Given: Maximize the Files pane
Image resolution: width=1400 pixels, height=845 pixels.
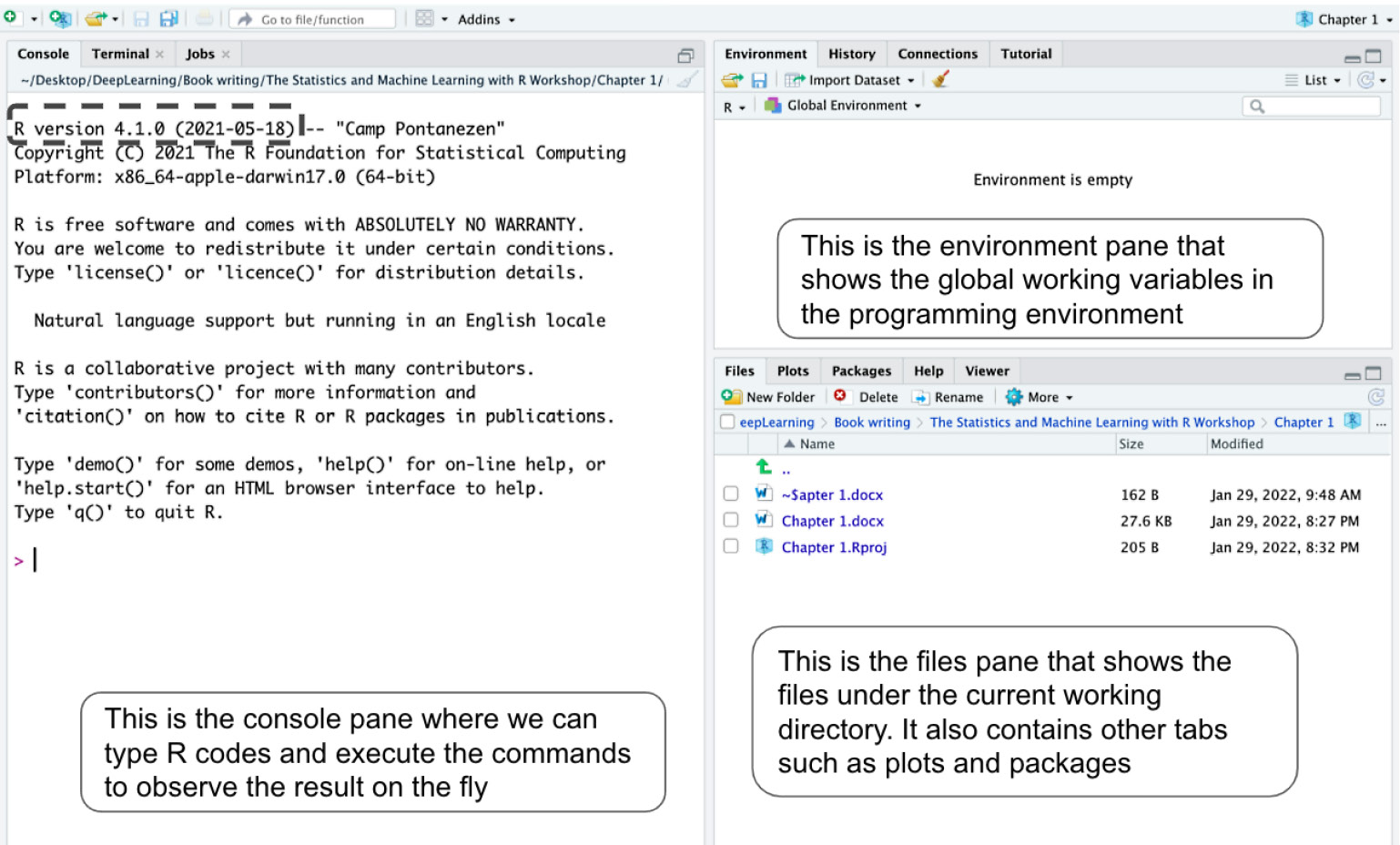Looking at the screenshot, I should click(1374, 373).
